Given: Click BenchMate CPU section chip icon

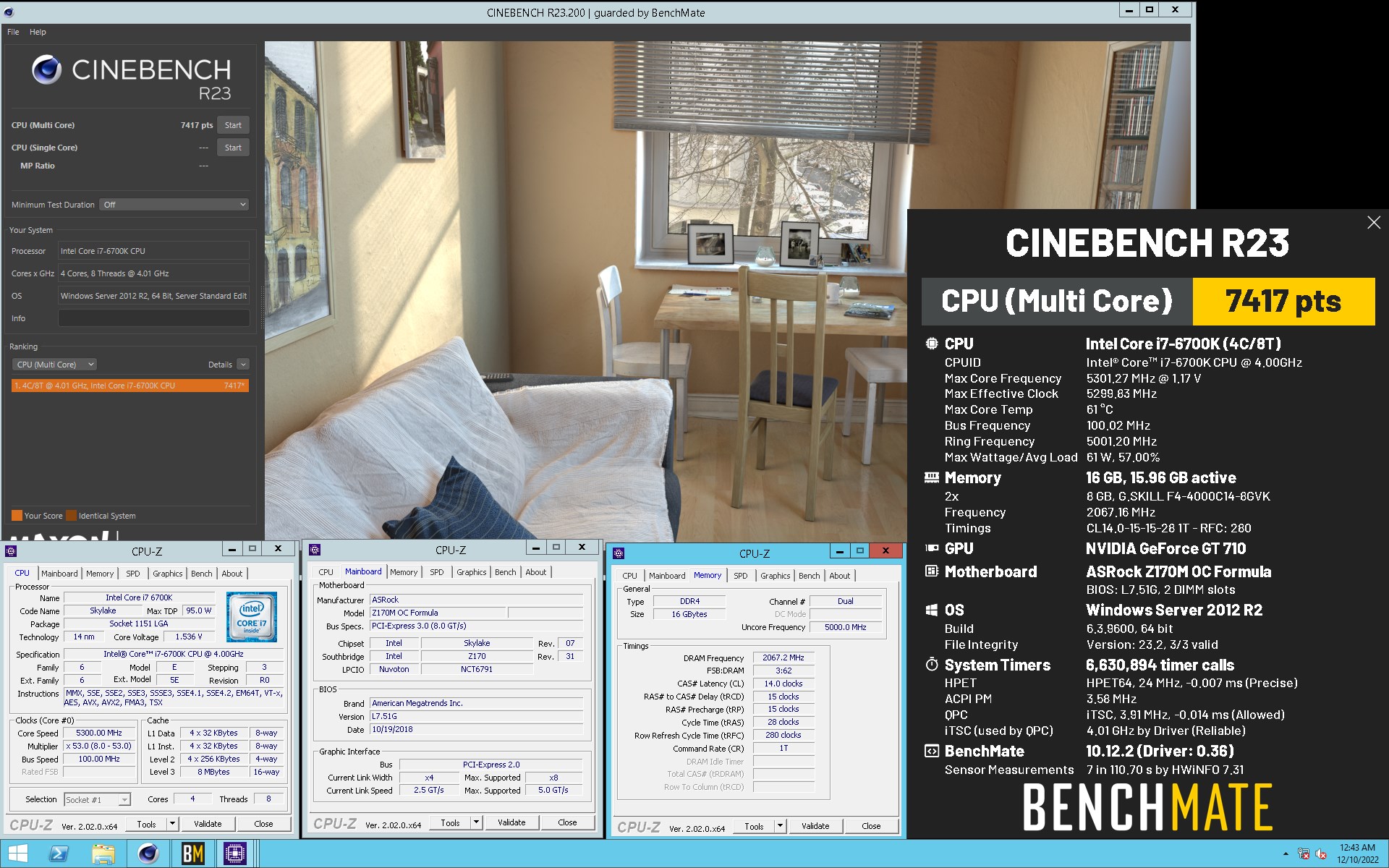Looking at the screenshot, I should click(x=932, y=344).
